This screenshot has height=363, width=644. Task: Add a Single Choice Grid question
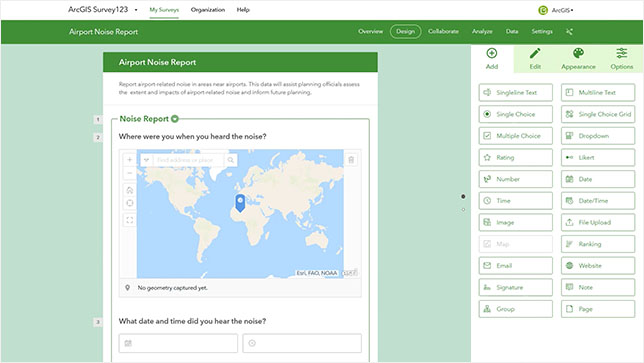point(598,114)
